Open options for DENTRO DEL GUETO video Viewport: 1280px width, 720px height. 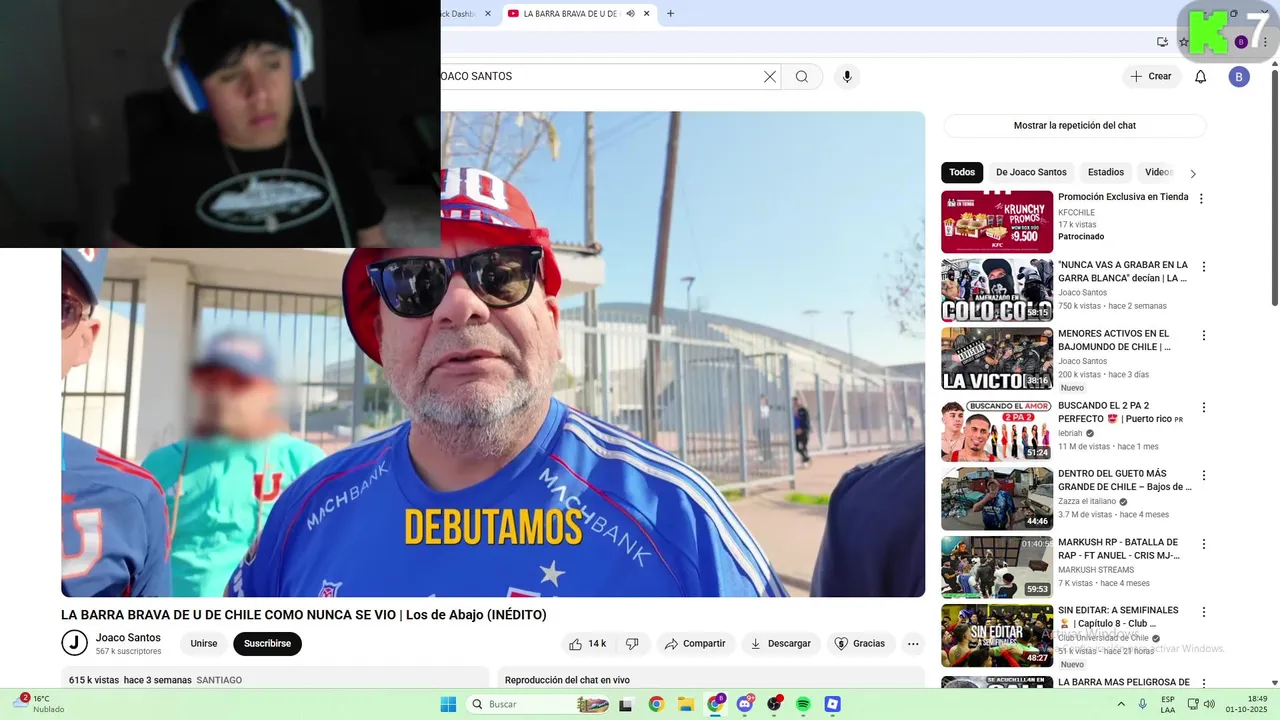pyautogui.click(x=1204, y=476)
